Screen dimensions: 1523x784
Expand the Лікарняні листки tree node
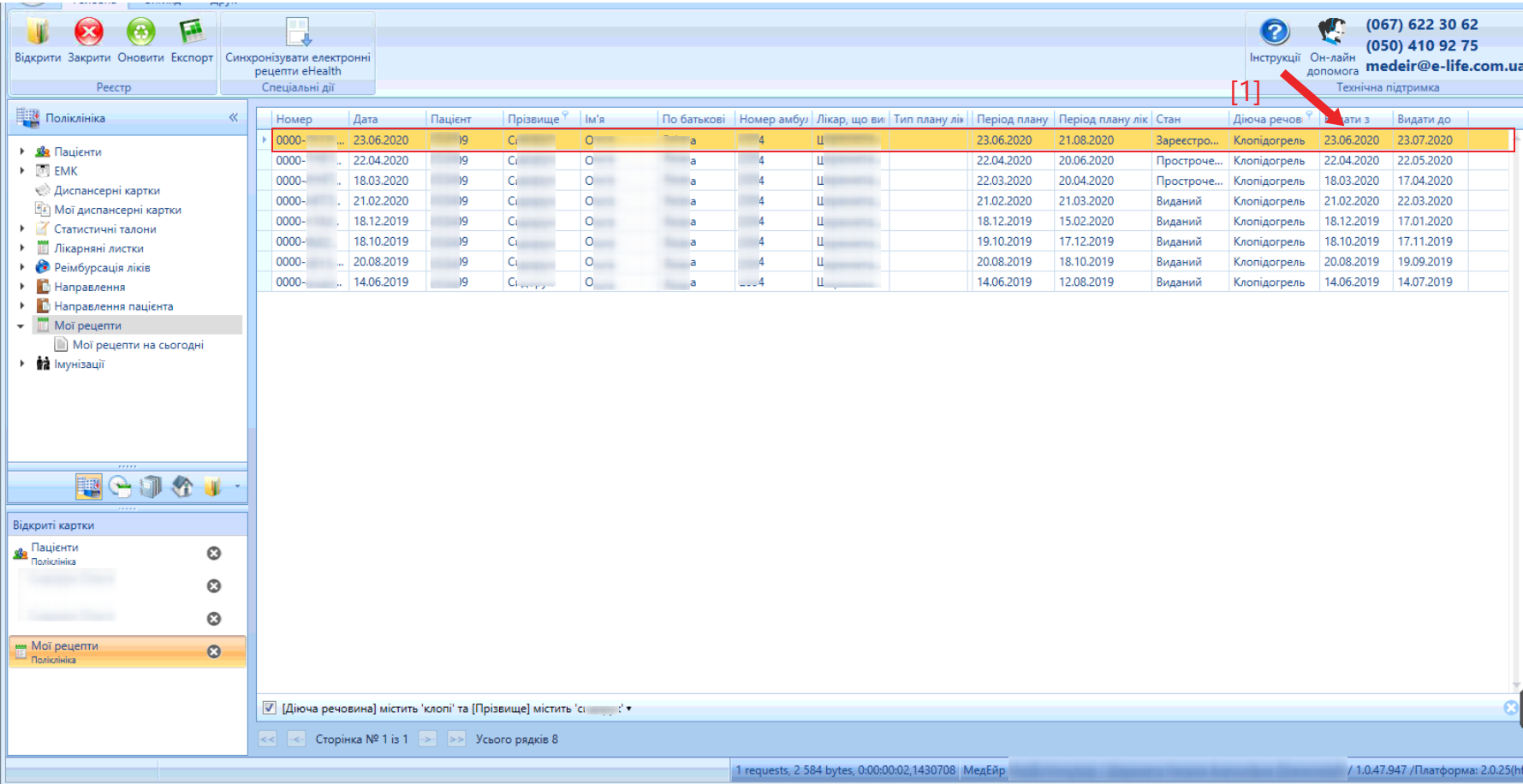(x=22, y=248)
